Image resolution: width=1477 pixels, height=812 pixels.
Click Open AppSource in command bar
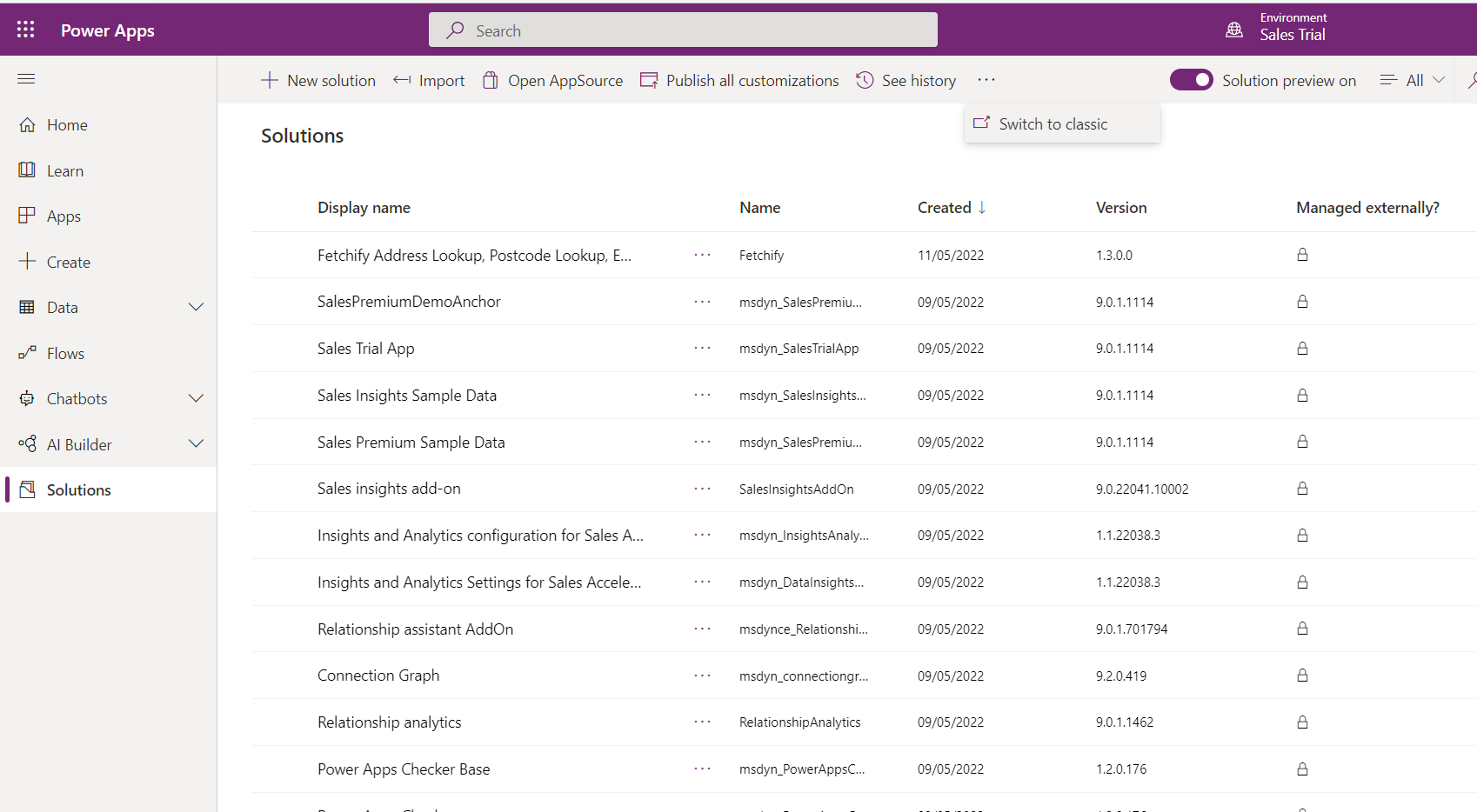(552, 80)
